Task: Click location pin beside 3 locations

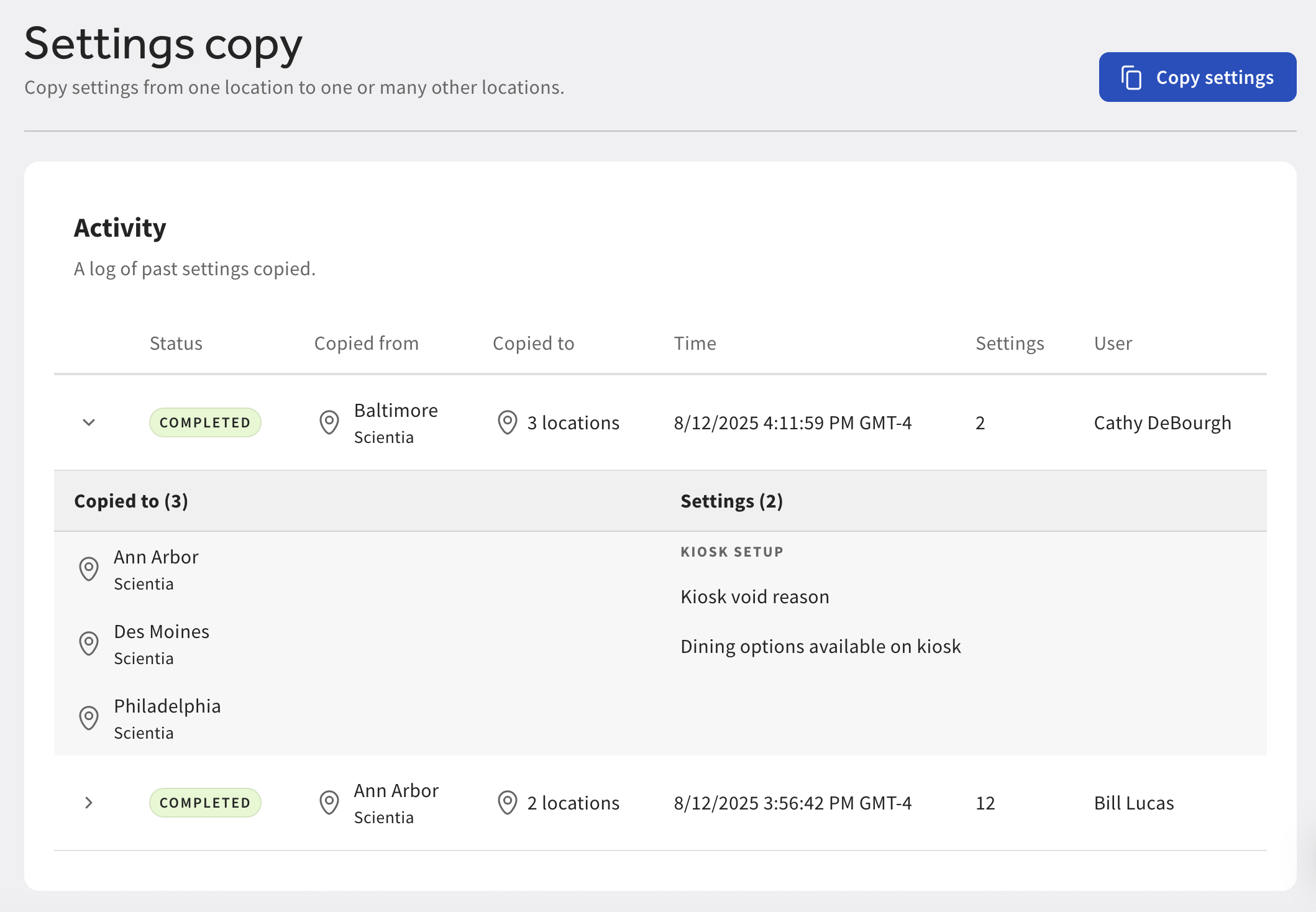Action: (507, 422)
